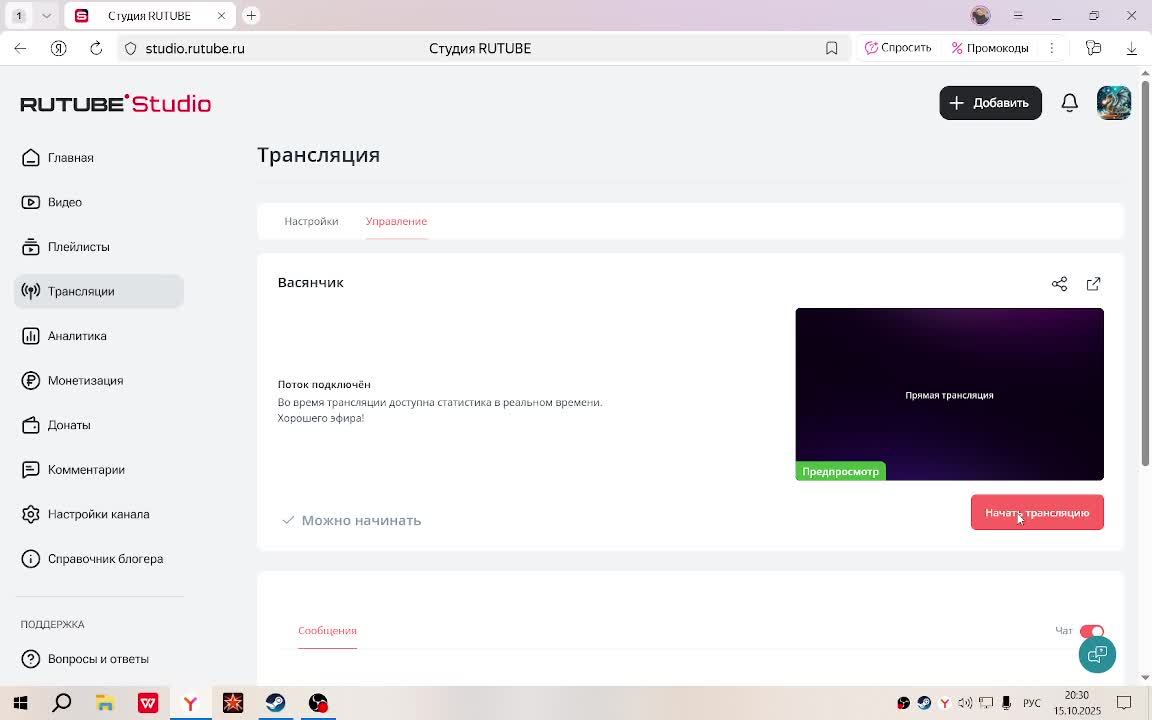Switch to the Настройки tab
The image size is (1152, 720).
click(x=312, y=221)
